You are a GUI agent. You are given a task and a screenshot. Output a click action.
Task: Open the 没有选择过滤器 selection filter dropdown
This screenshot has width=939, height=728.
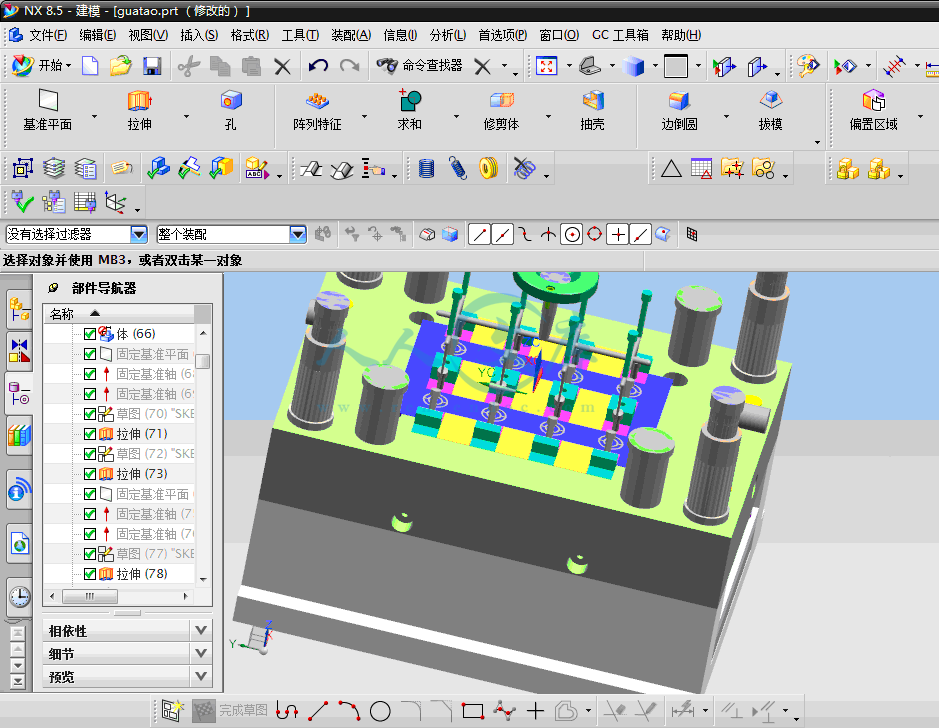[138, 234]
